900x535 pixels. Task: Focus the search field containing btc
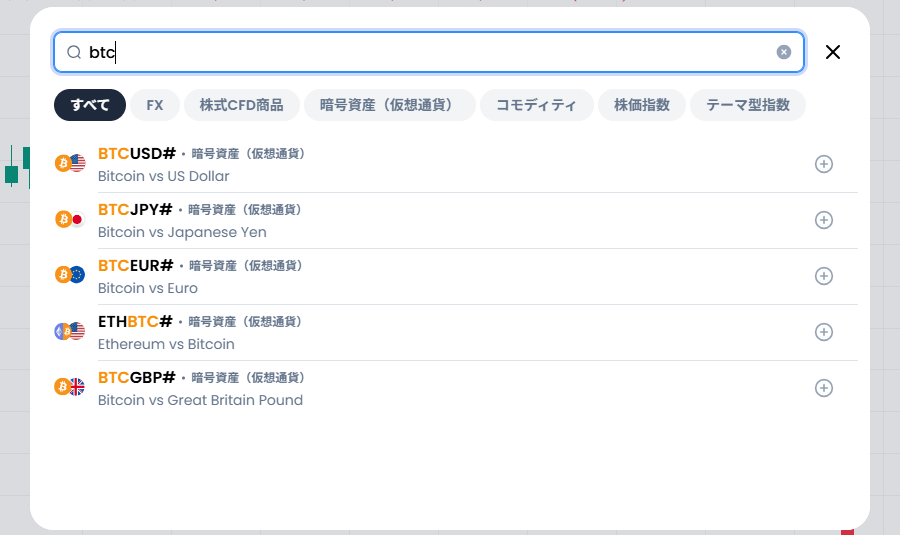pyautogui.click(x=429, y=52)
